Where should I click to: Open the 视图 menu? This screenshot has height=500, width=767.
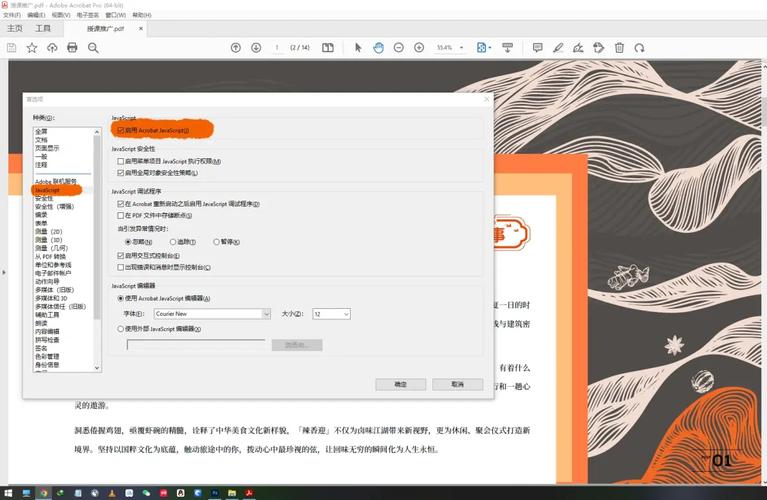coord(61,15)
